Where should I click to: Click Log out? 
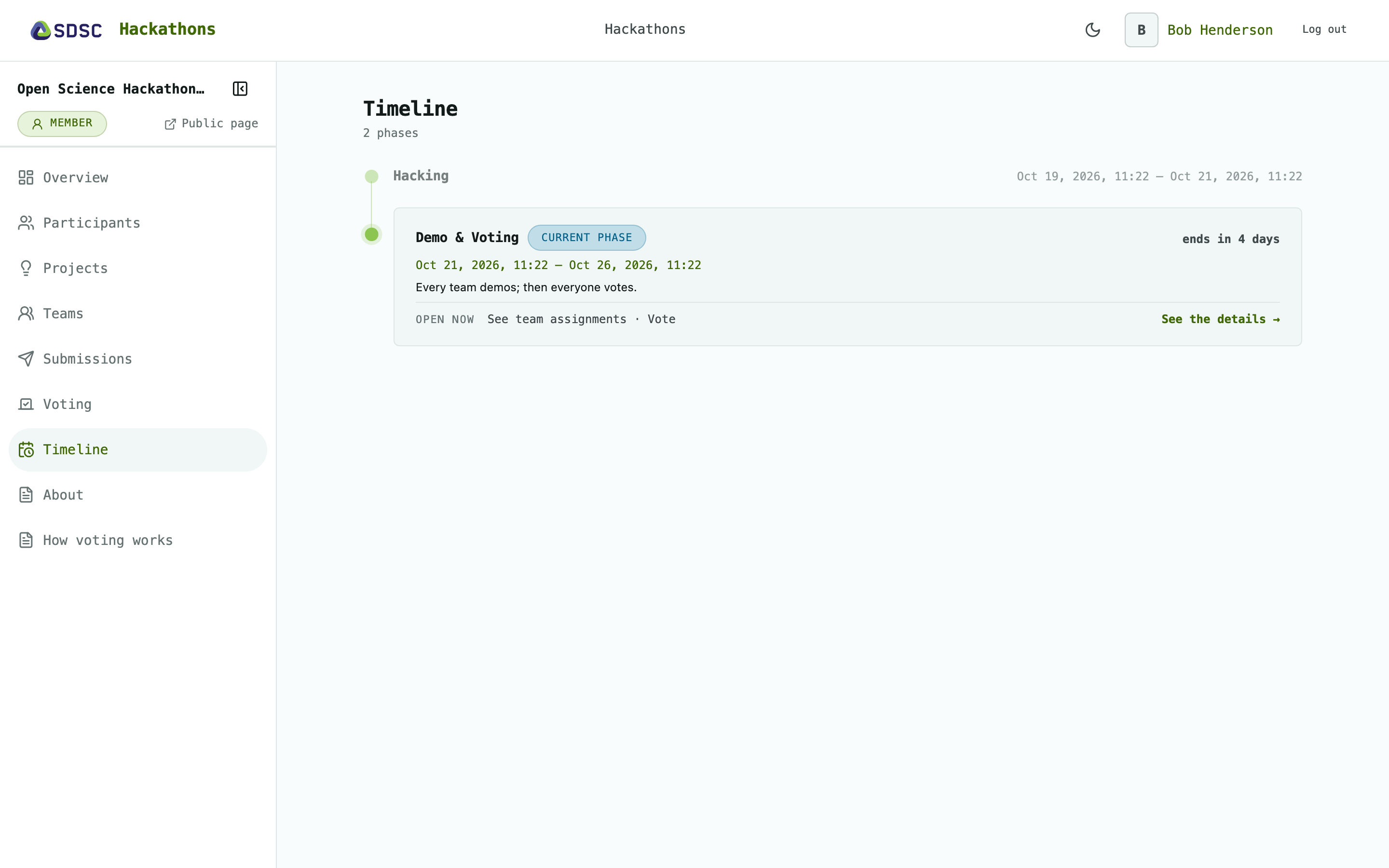[1323, 29]
